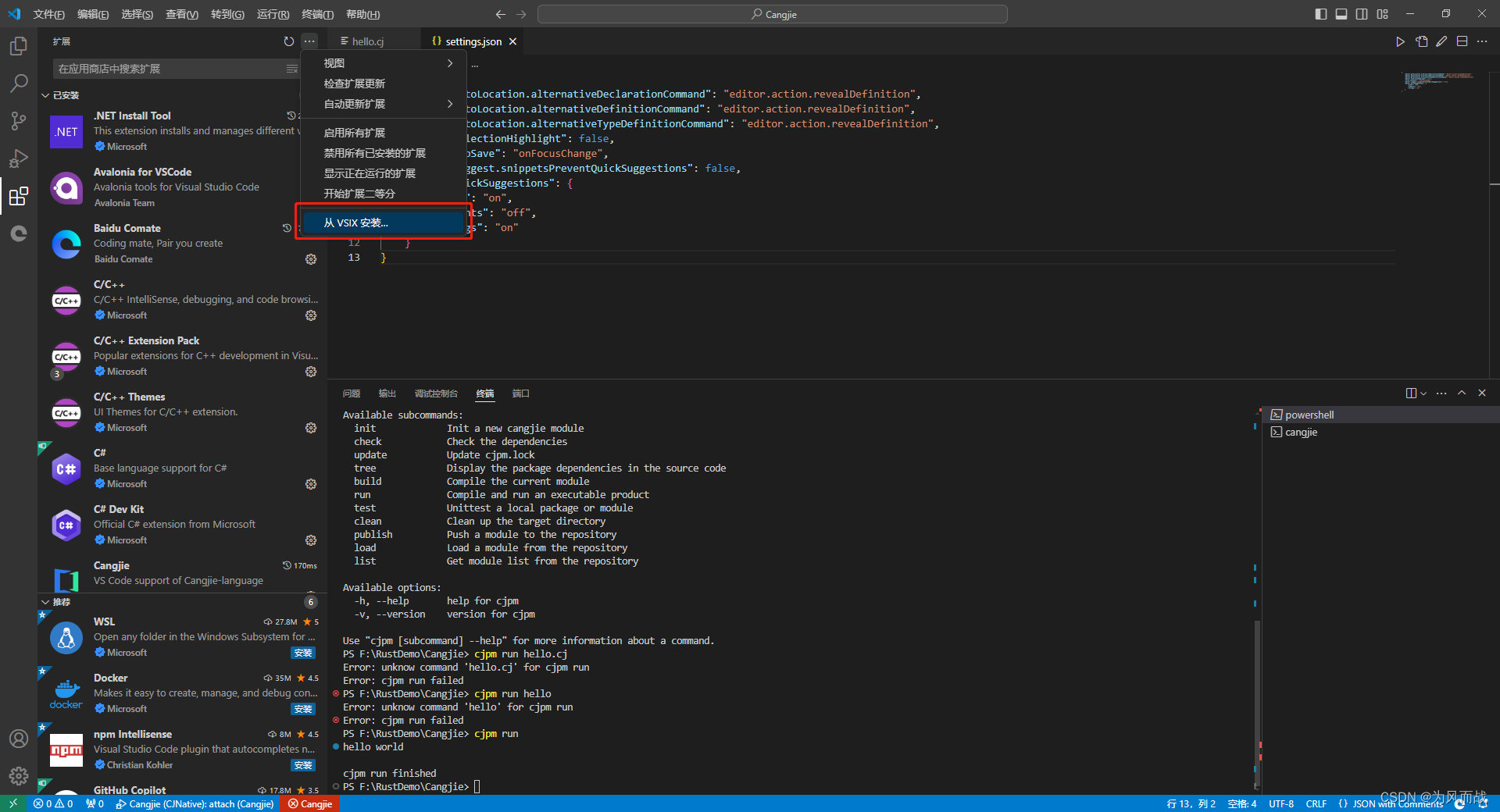Image resolution: width=1500 pixels, height=812 pixels.
Task: Open the 文件(F) menu
Action: point(49,14)
